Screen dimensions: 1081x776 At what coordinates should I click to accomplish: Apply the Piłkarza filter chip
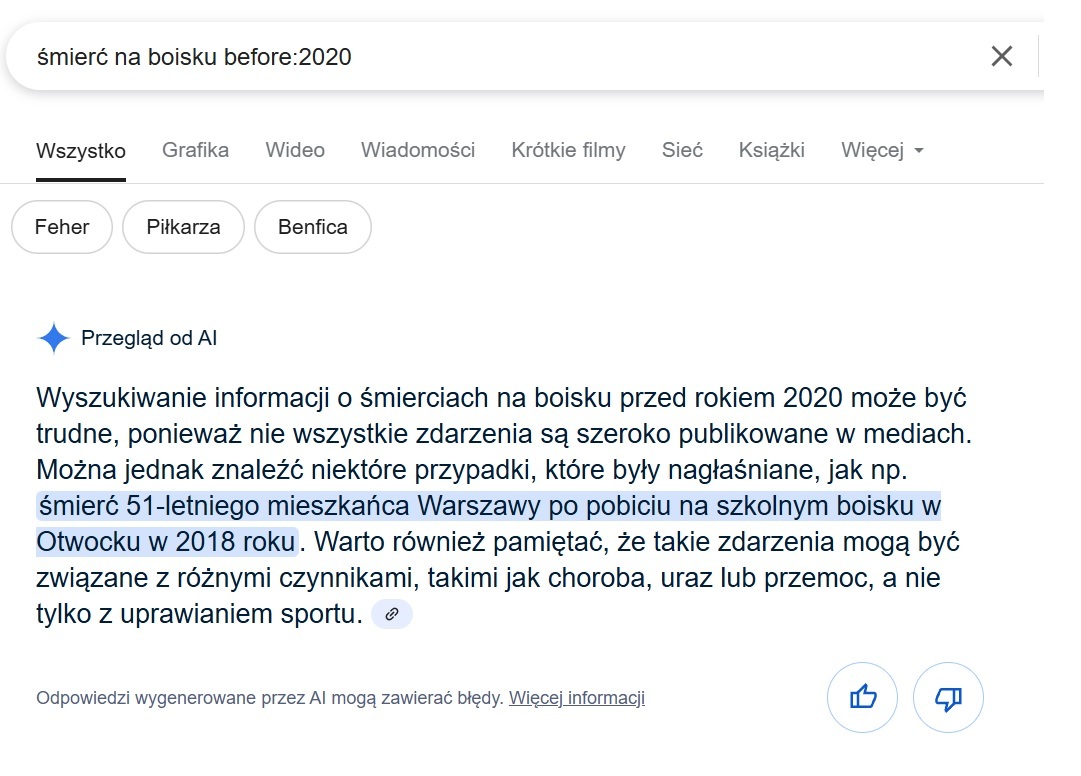point(183,227)
